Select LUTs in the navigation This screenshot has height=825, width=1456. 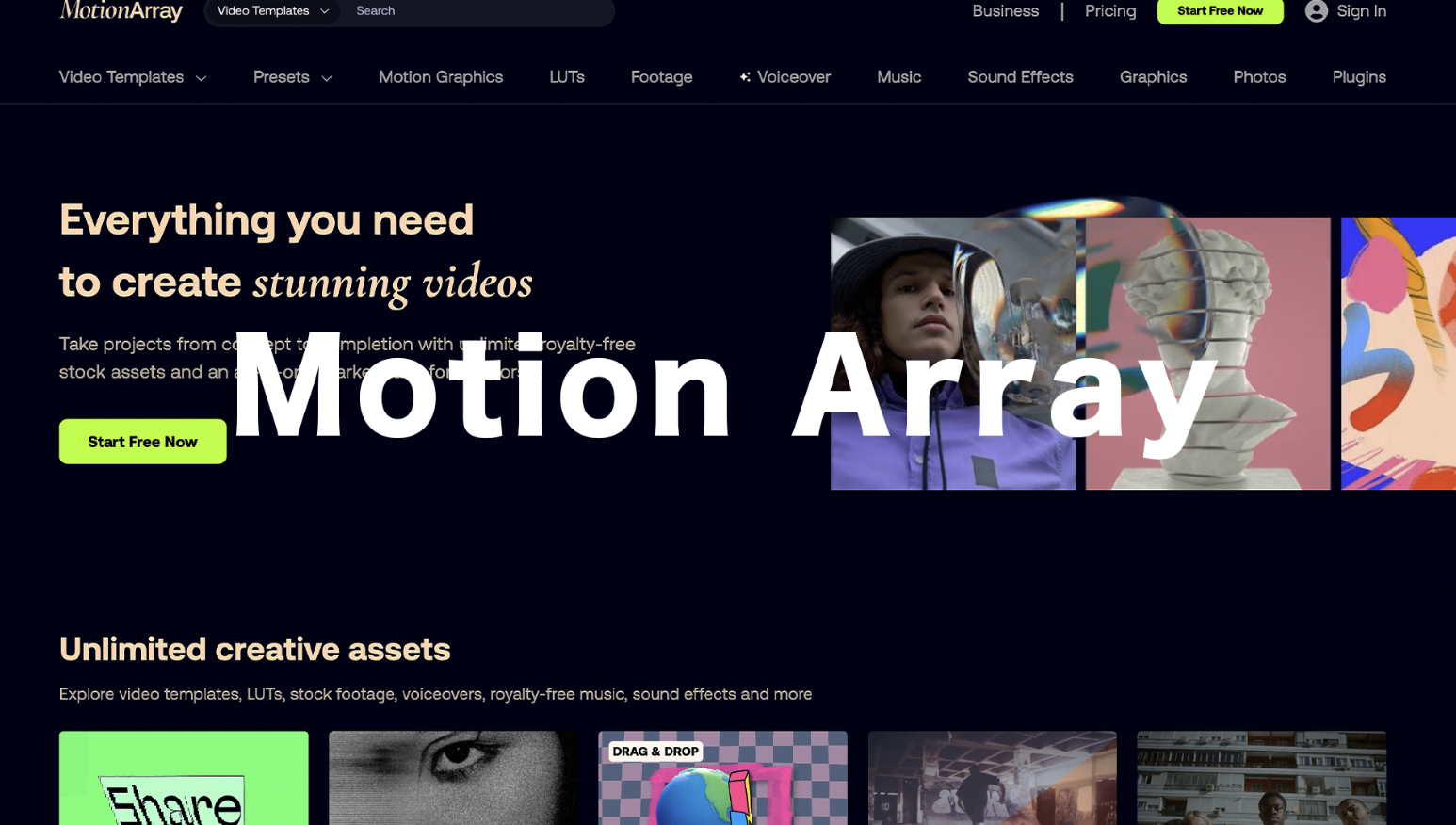point(567,77)
